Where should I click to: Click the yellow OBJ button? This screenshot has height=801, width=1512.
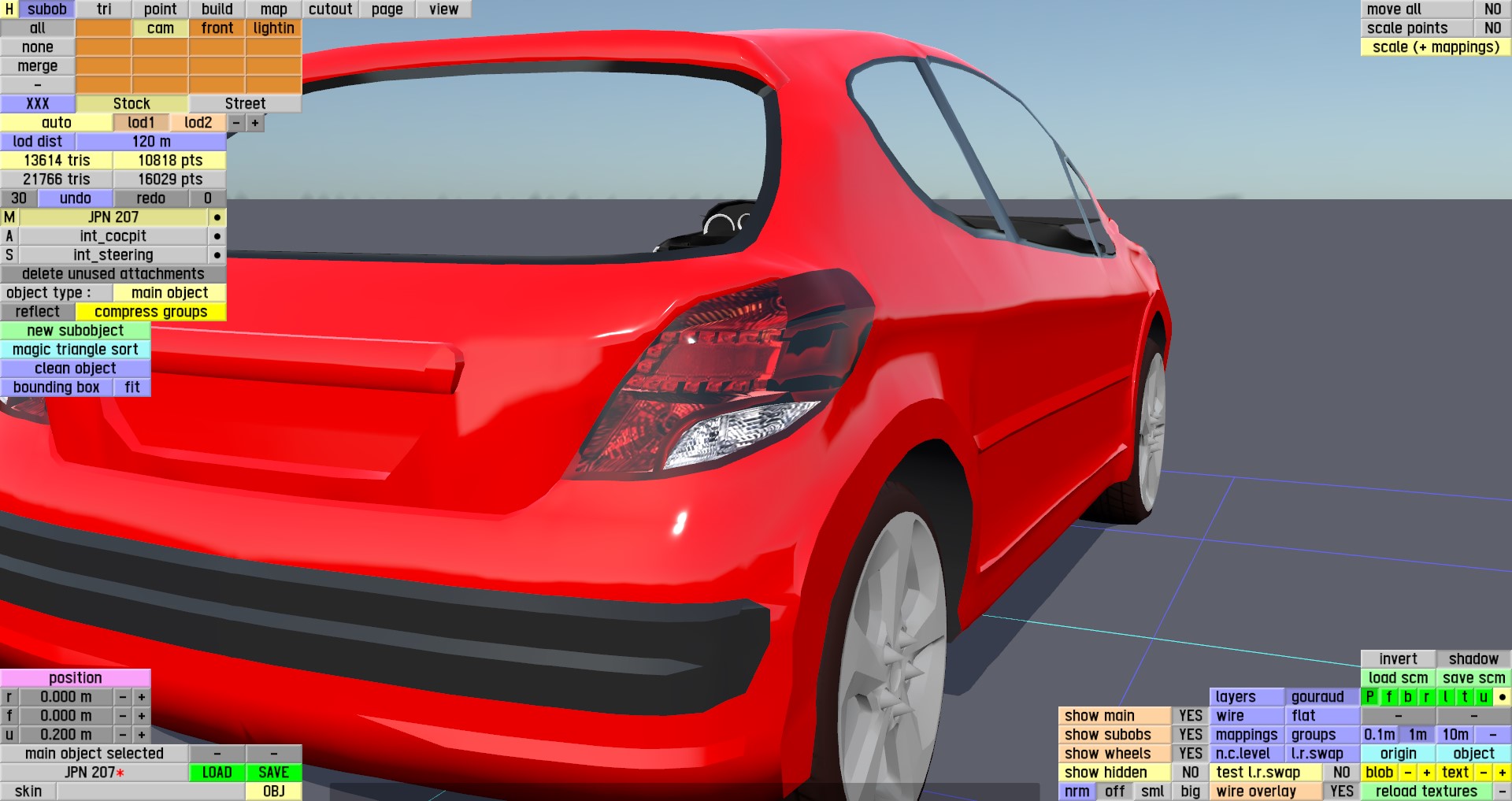[x=274, y=792]
